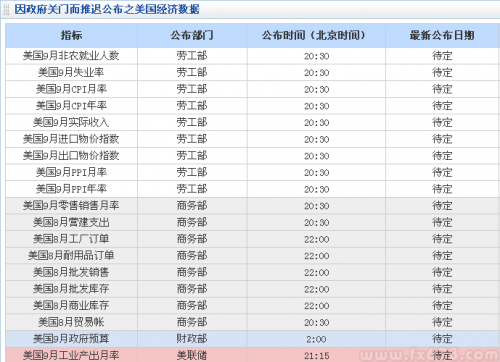Click 商务部 in the 美国8月贸易帐 row
The height and width of the screenshot is (362, 500).
coord(192,322)
